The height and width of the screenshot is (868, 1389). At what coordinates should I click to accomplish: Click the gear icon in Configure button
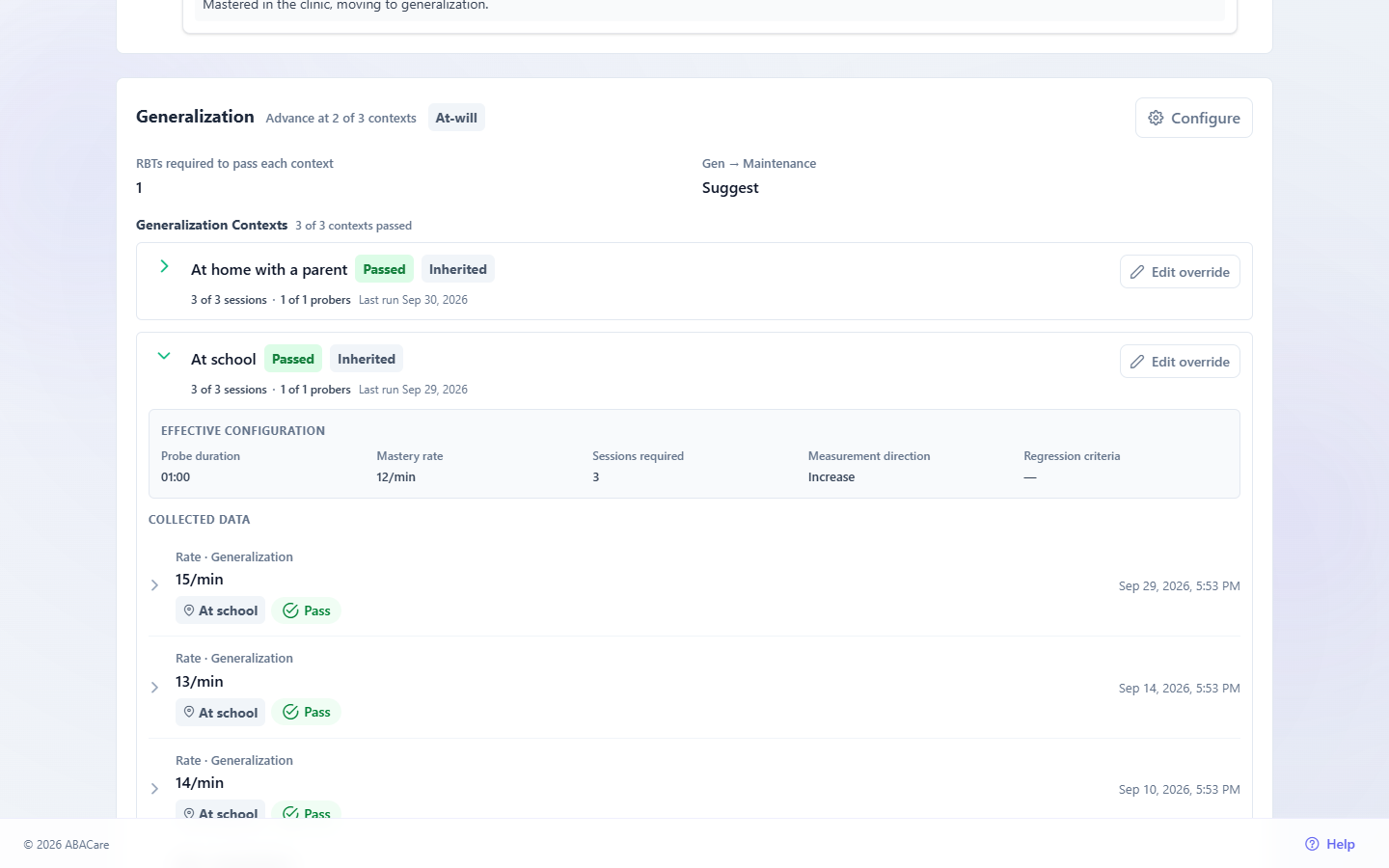1156,118
